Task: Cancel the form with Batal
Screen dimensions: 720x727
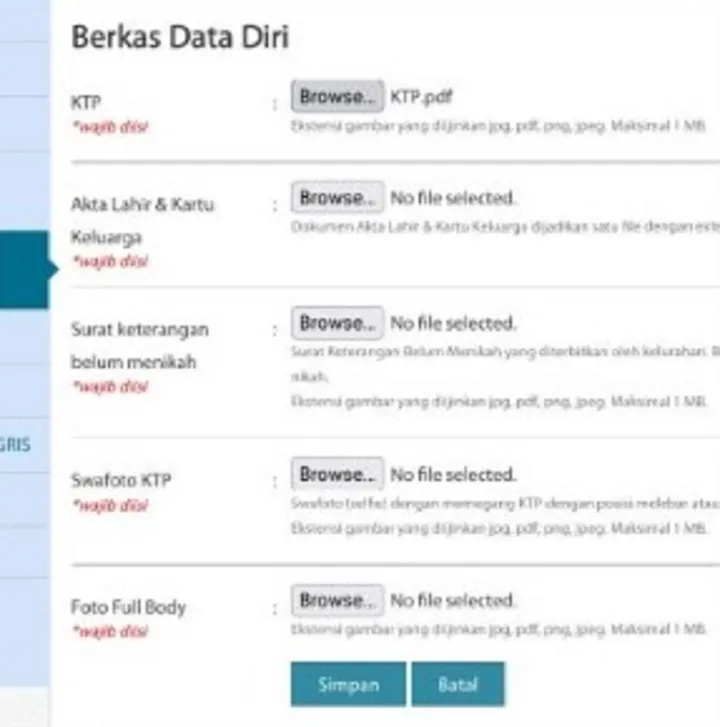Action: click(457, 685)
